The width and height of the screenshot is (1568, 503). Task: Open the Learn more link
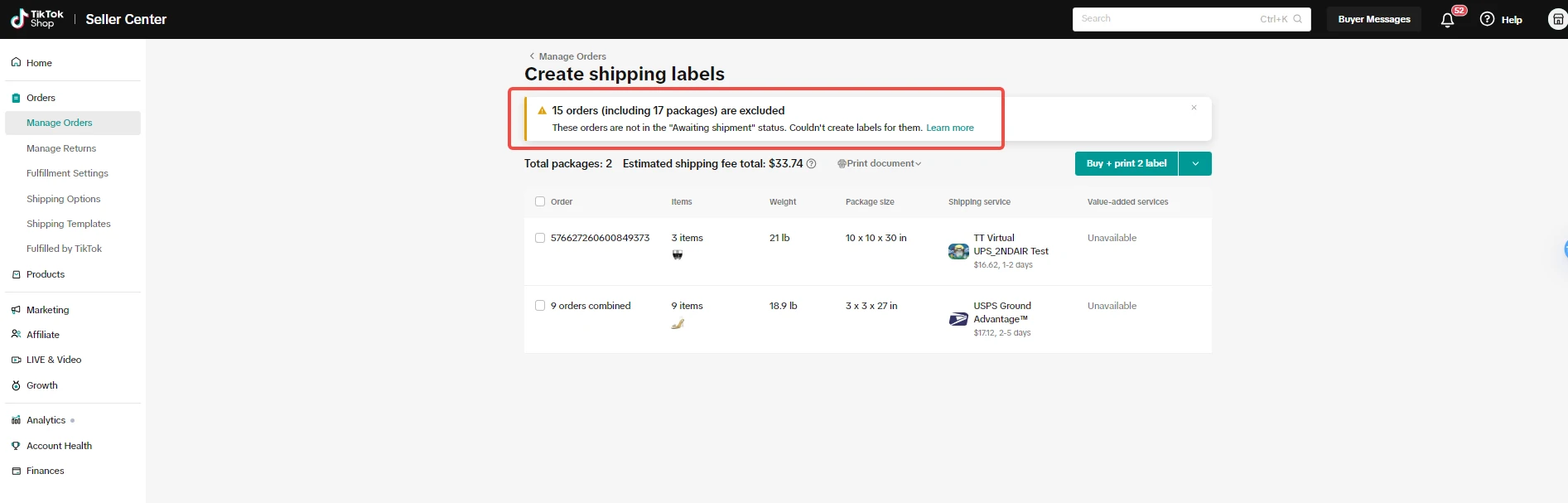949,128
